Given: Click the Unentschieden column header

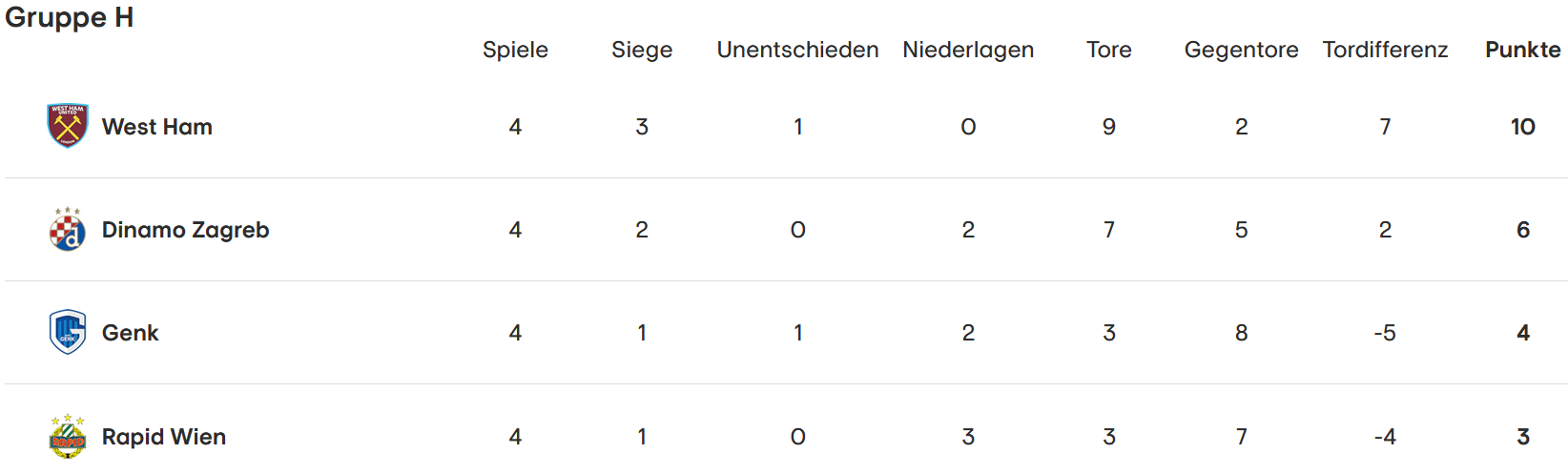Looking at the screenshot, I should [x=798, y=50].
